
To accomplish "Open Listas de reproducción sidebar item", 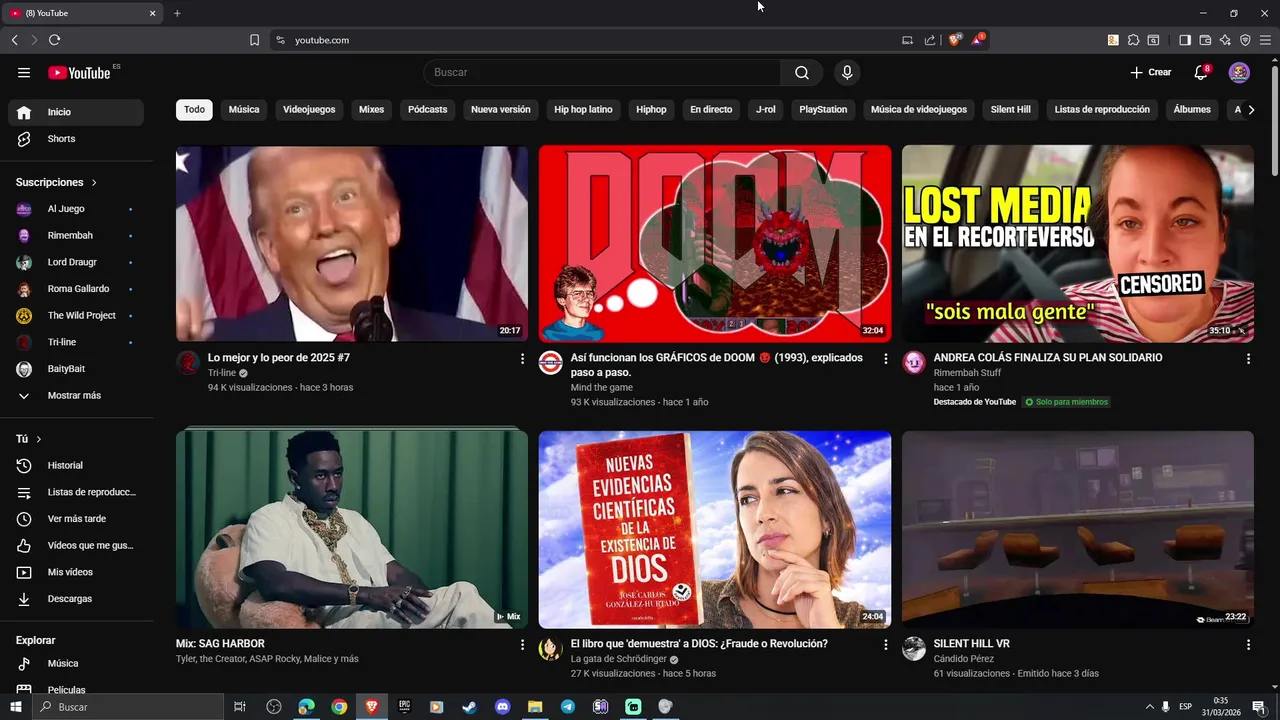I will point(76,492).
